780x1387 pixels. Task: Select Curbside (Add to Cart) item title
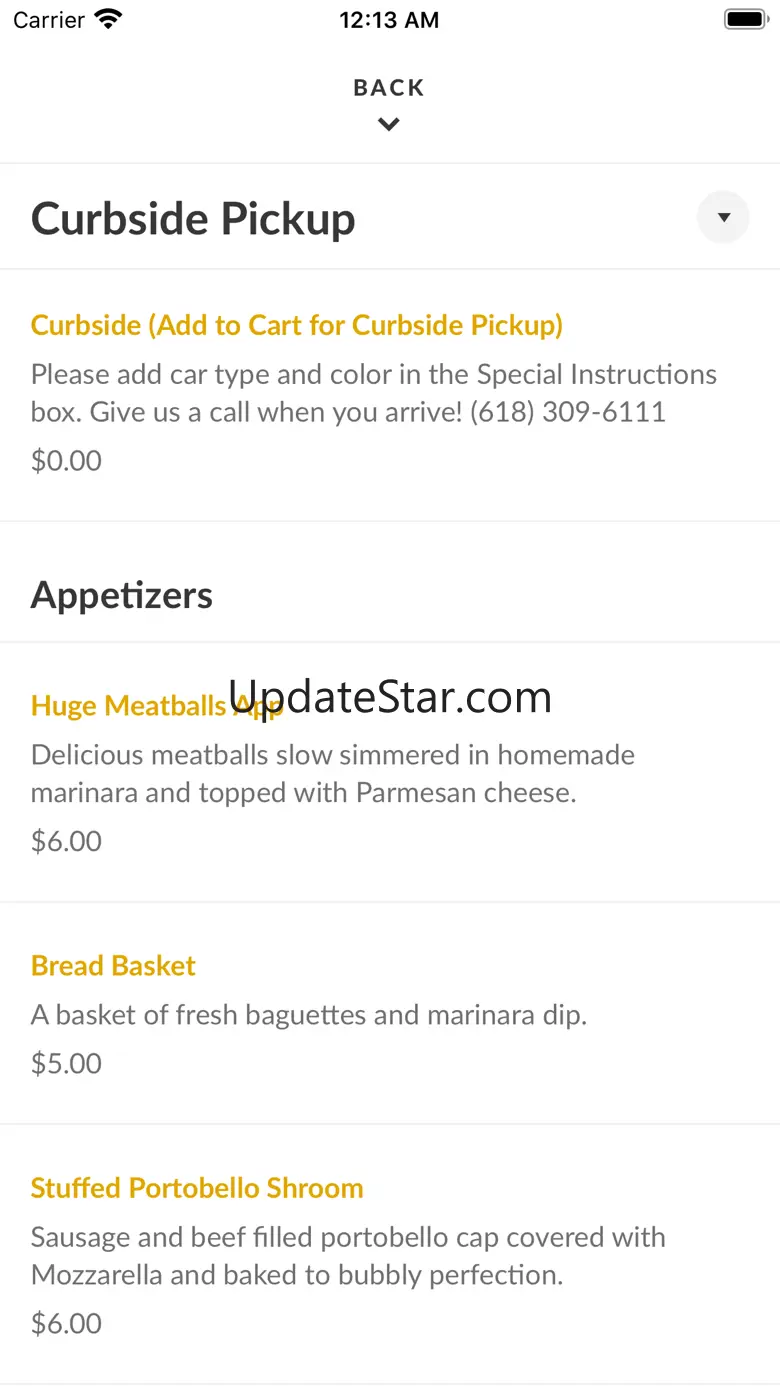tap(297, 325)
